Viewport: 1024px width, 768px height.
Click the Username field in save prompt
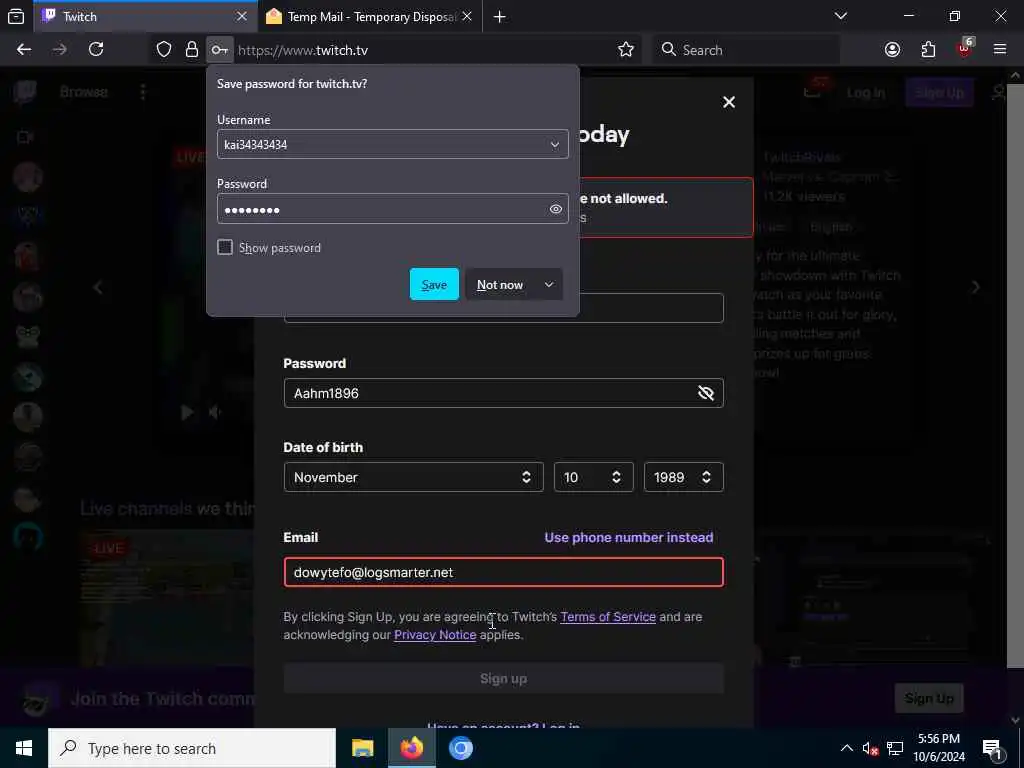tap(392, 144)
